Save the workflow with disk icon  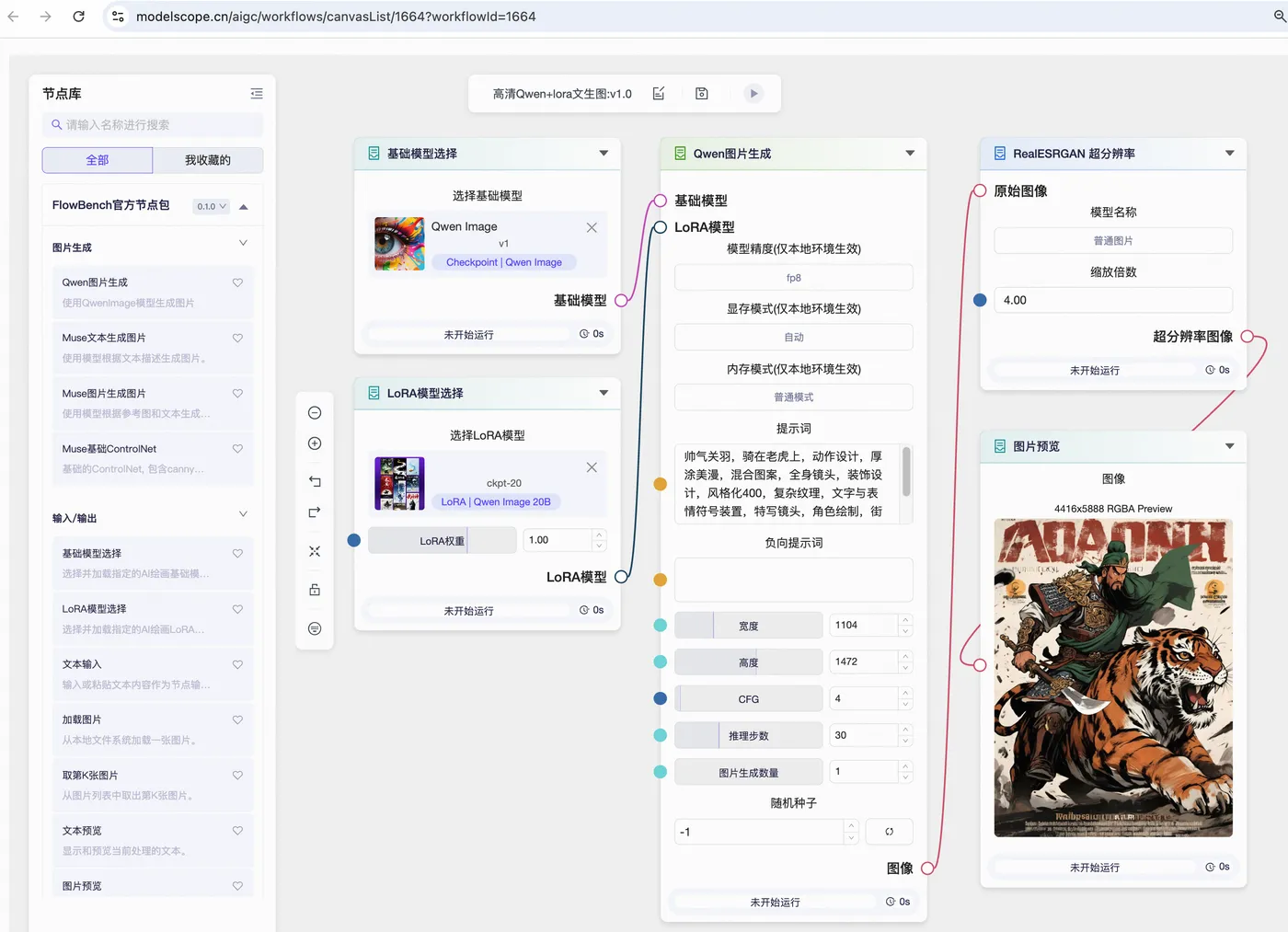point(702,94)
